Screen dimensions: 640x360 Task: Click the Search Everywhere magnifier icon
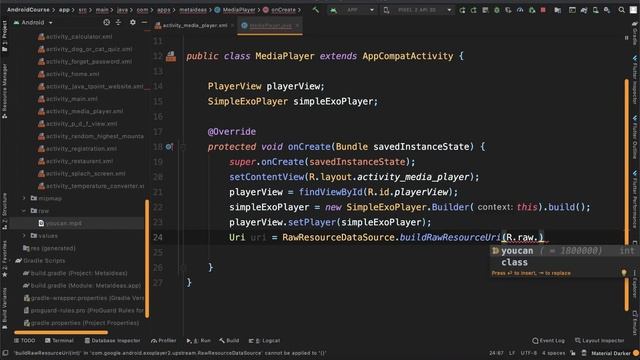pyautogui.click(x=621, y=10)
